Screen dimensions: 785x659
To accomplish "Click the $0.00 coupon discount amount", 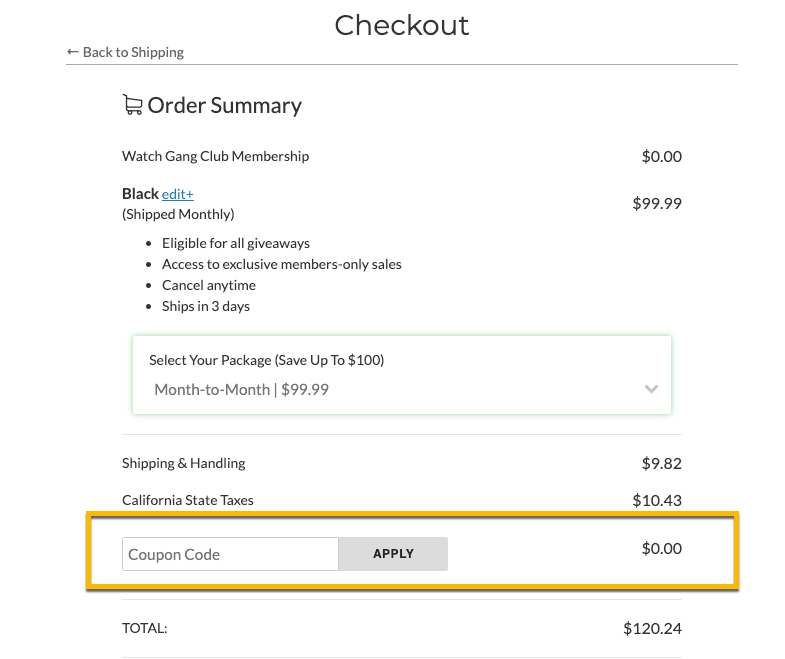I will pyautogui.click(x=662, y=548).
